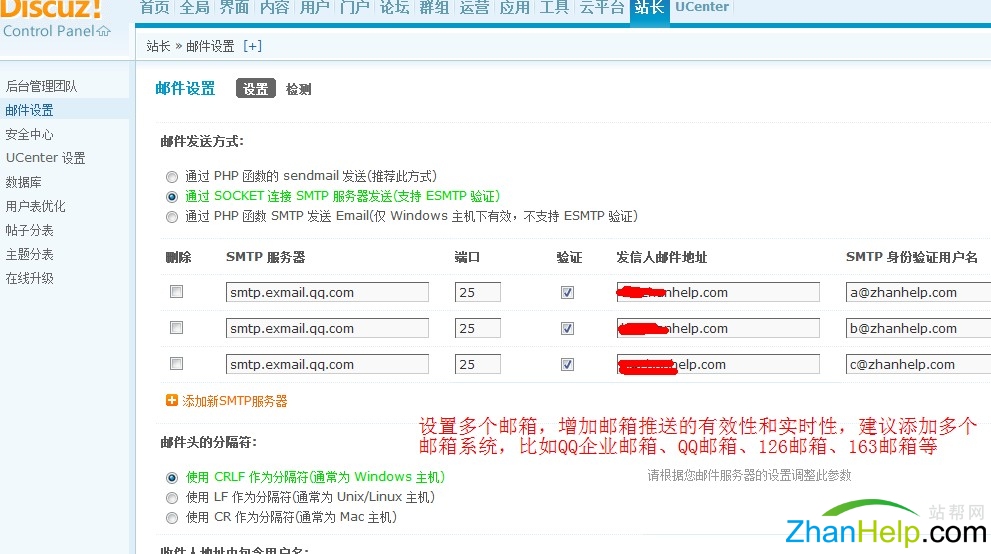Toggle 验证 checkbox in c@zhanhelp.com row
The height and width of the screenshot is (554, 991).
pyautogui.click(x=568, y=364)
